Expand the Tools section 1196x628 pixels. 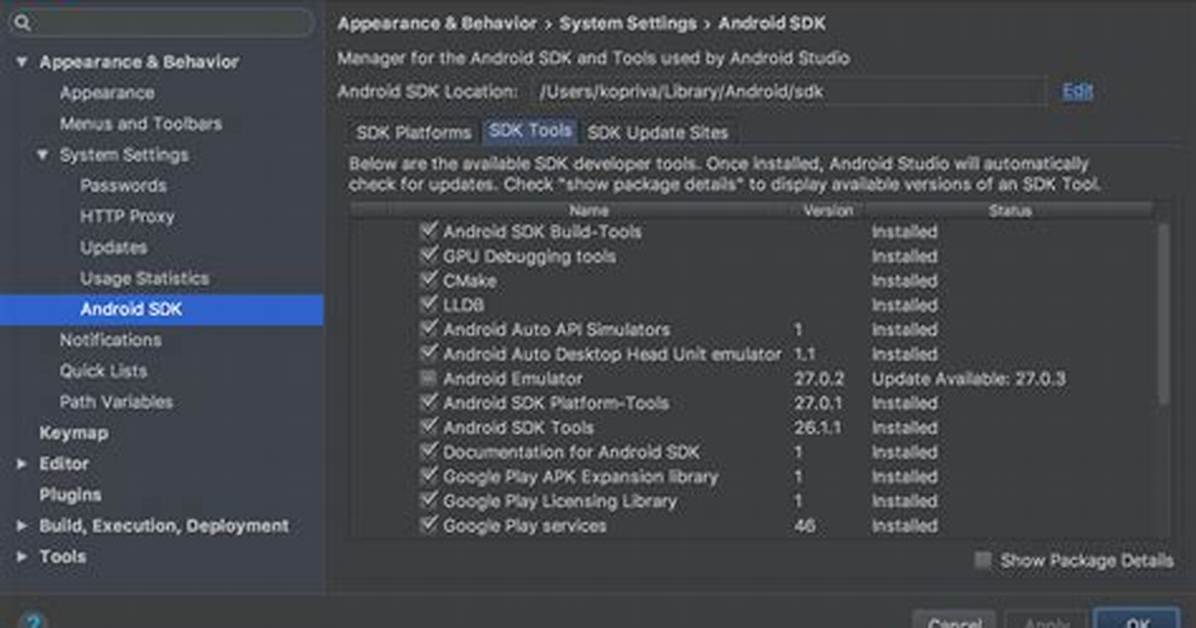coord(22,557)
